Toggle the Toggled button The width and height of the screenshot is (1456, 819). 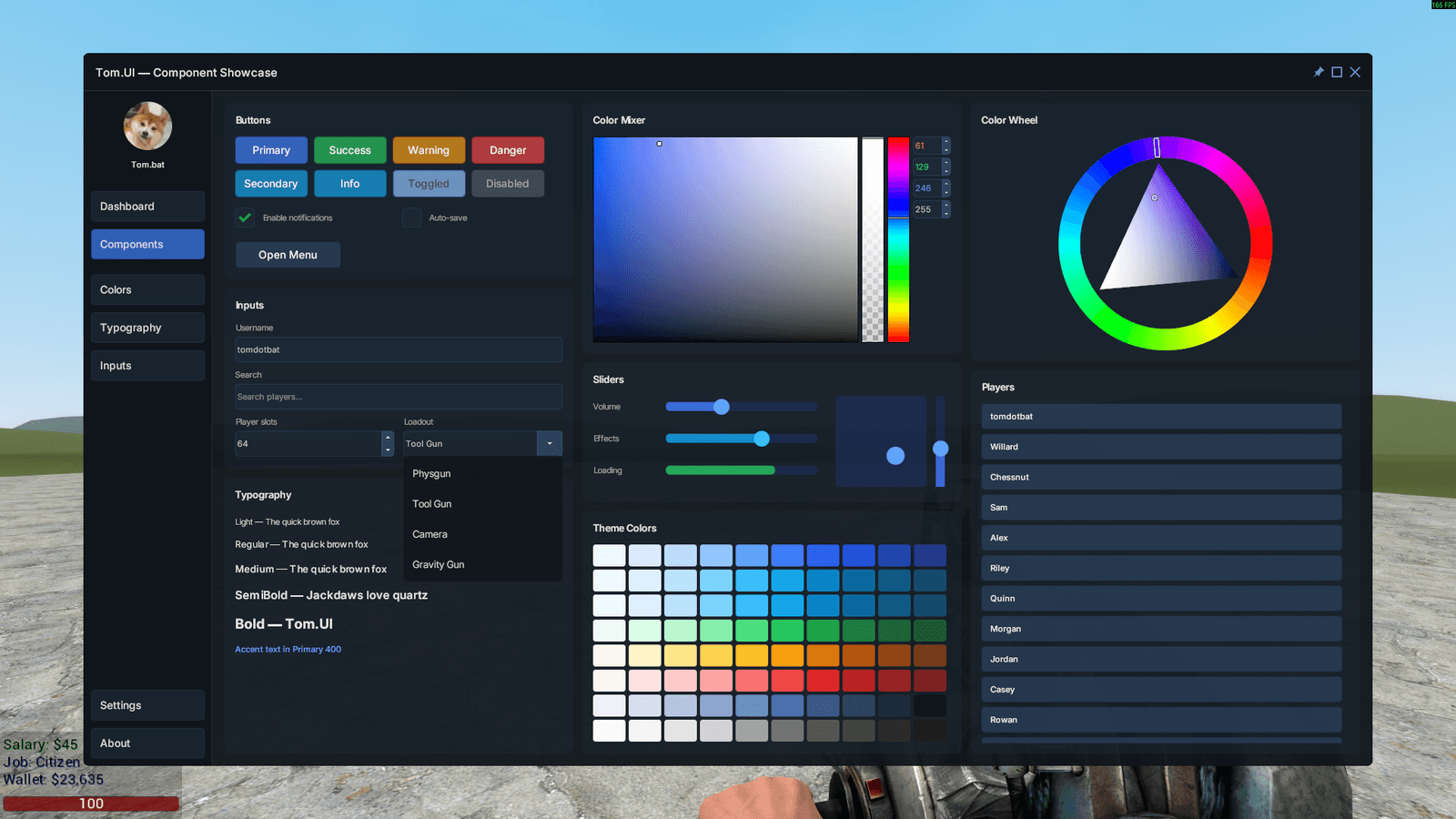click(x=429, y=184)
